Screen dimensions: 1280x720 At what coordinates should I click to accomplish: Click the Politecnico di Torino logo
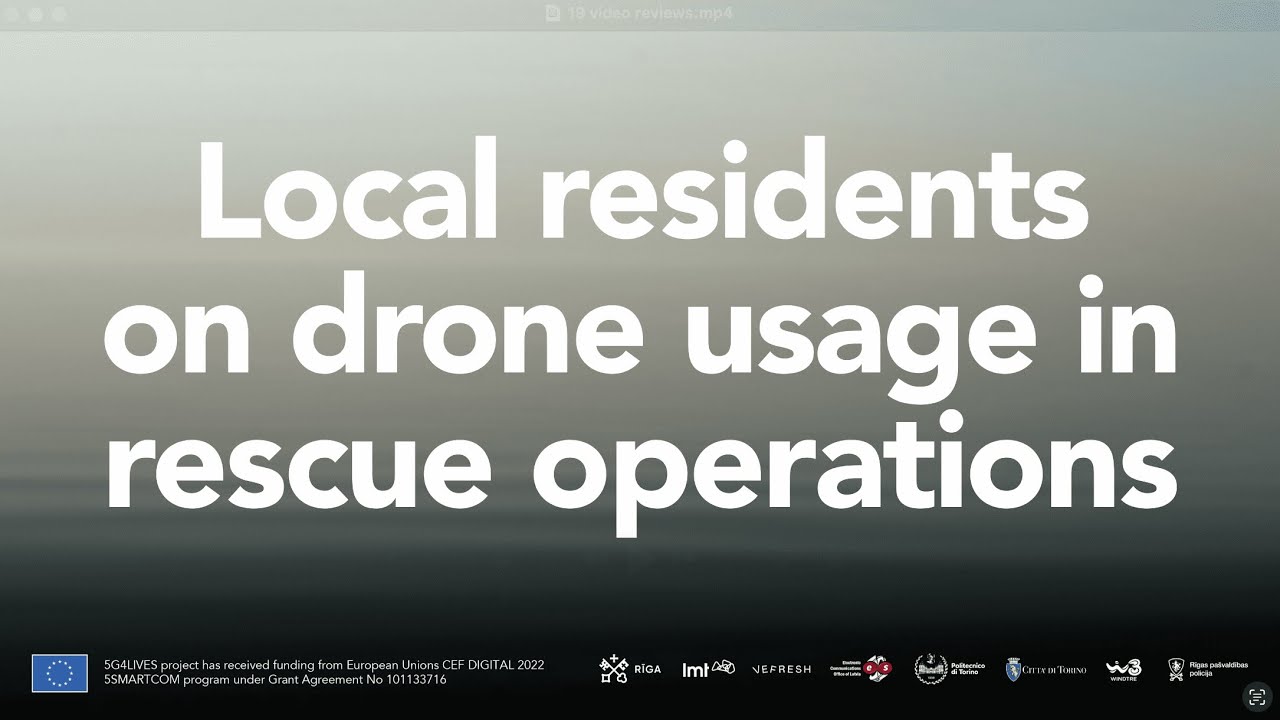[x=950, y=669]
